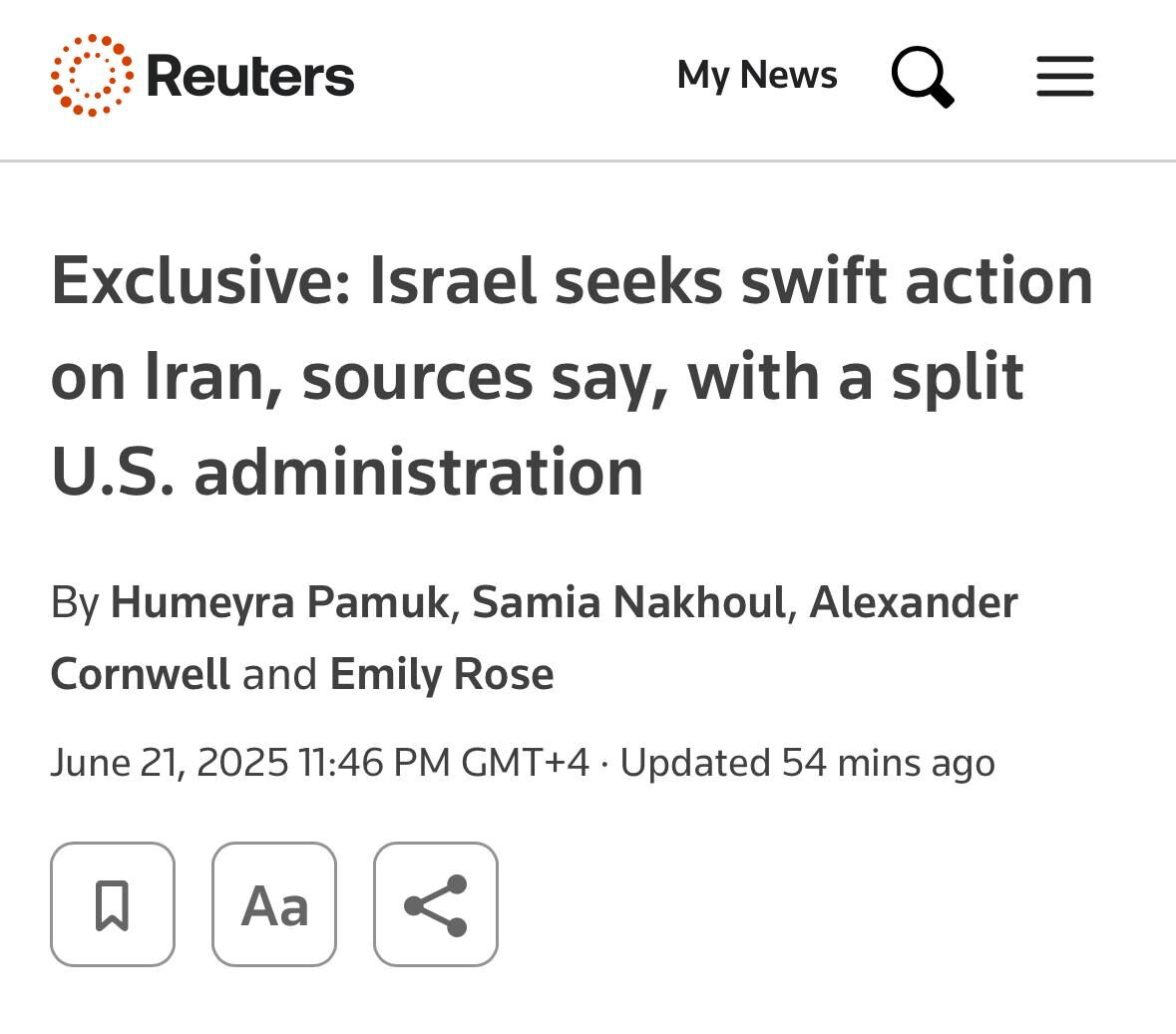
Task: Click 'U.S. administration' in the headline
Action: click(347, 472)
